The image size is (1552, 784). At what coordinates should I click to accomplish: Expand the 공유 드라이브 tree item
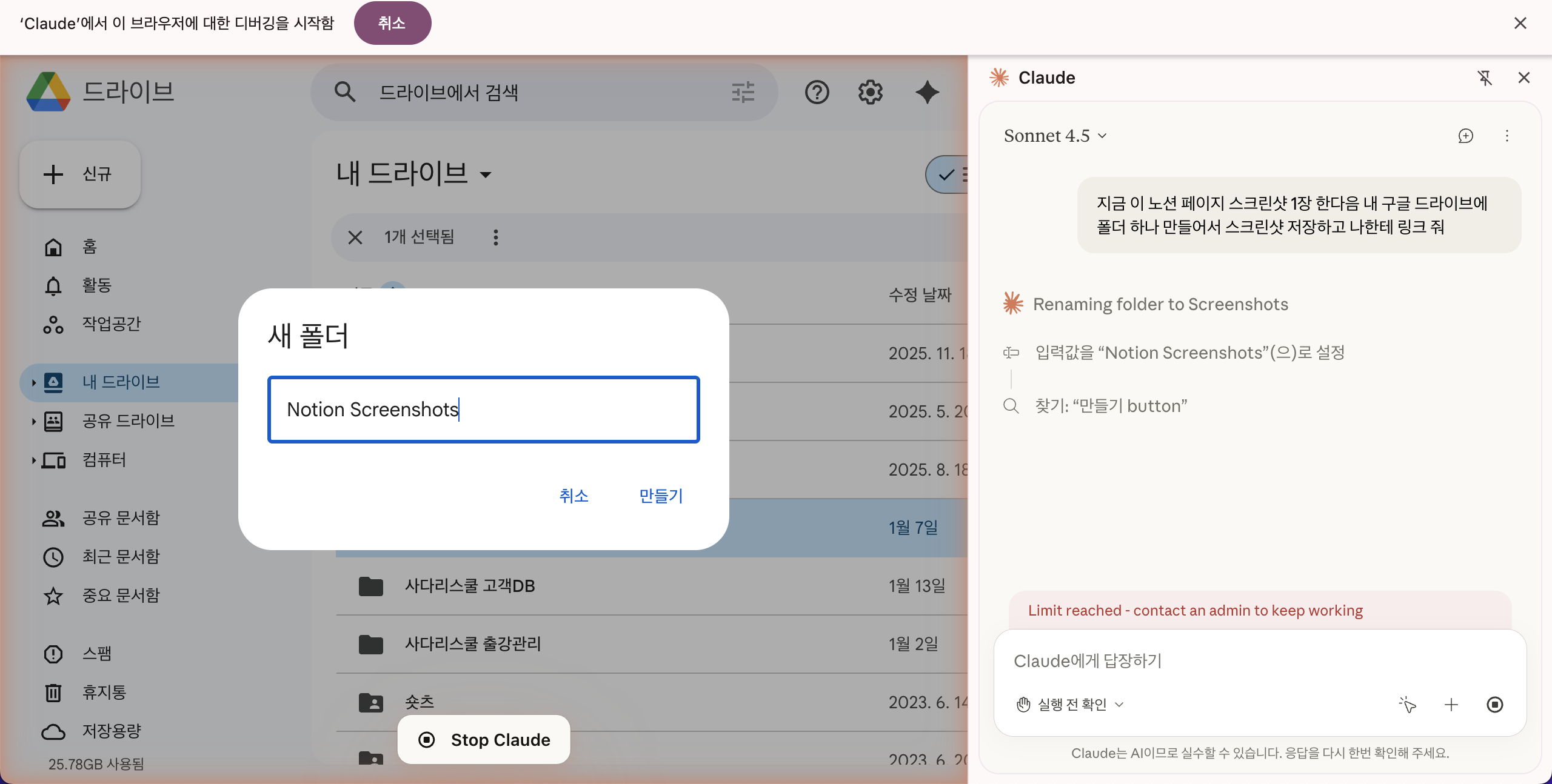pyautogui.click(x=33, y=421)
